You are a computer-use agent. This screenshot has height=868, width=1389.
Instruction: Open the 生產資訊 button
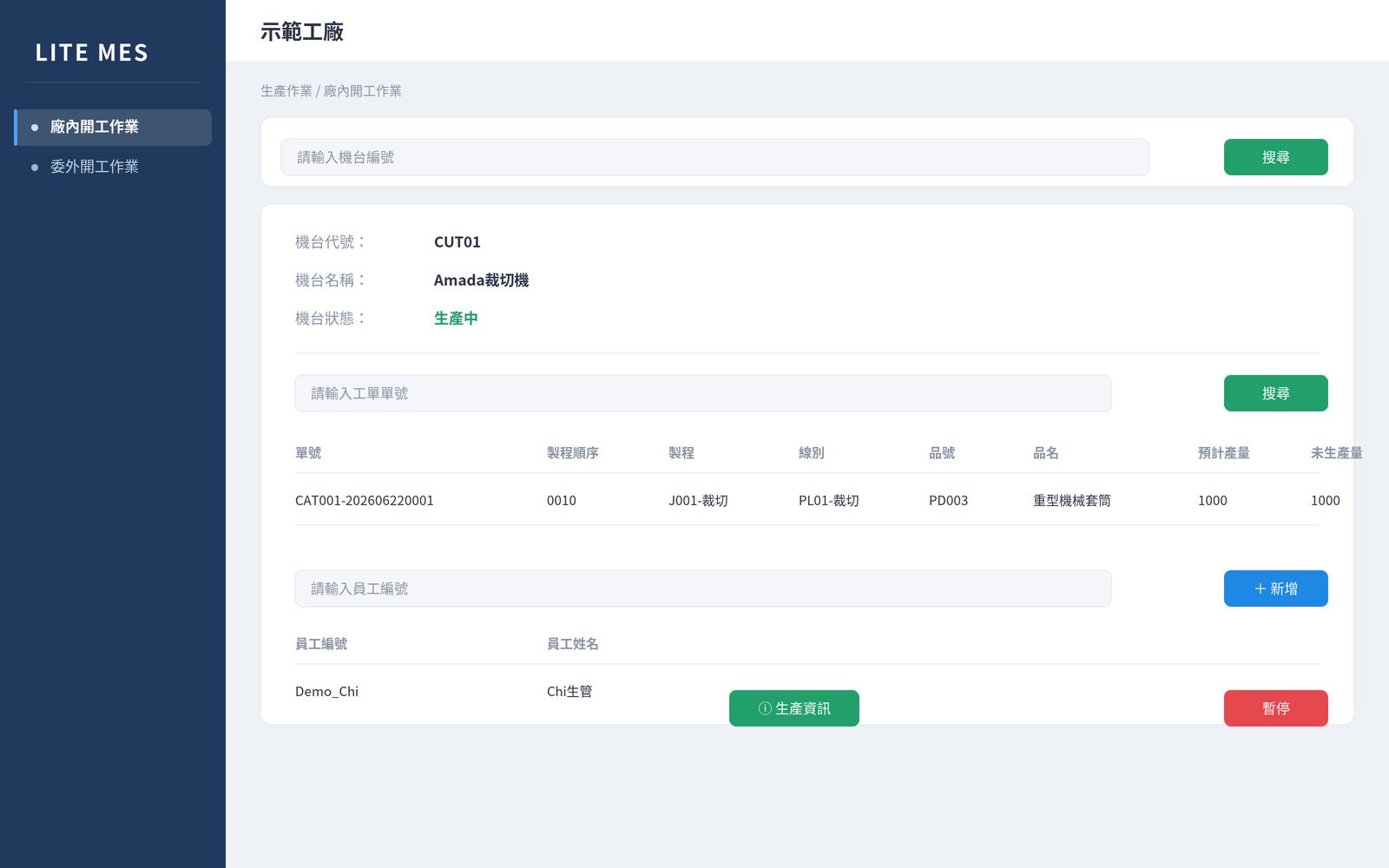tap(794, 708)
